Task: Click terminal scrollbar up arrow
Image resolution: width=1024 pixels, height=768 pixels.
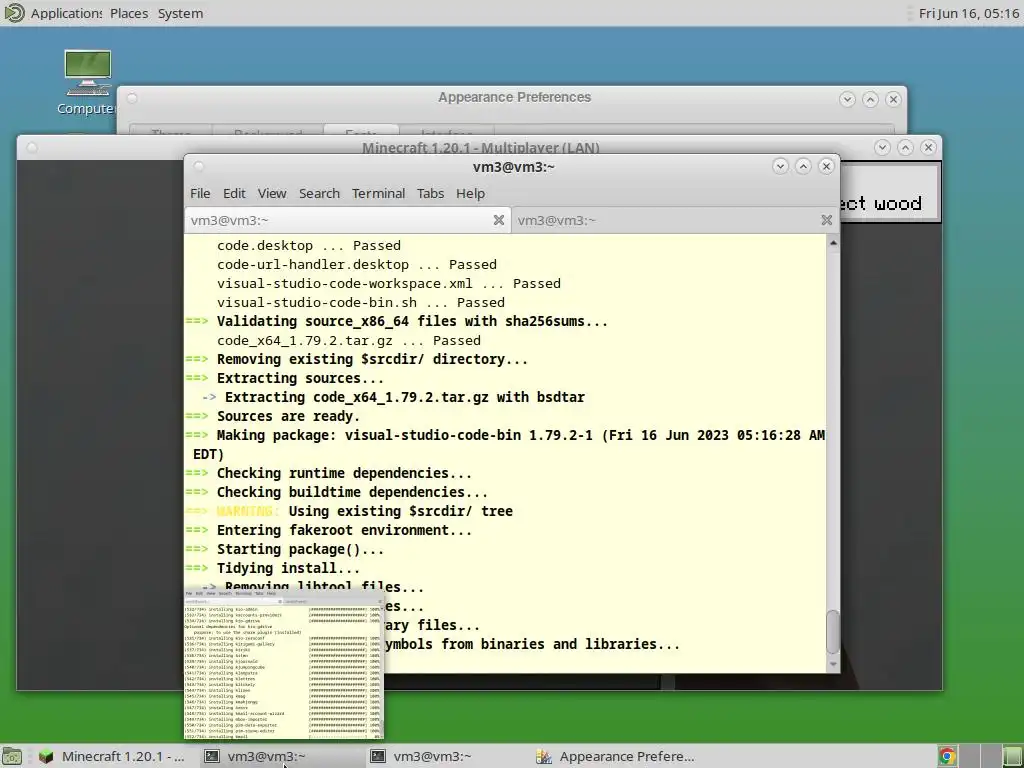Action: (833, 242)
